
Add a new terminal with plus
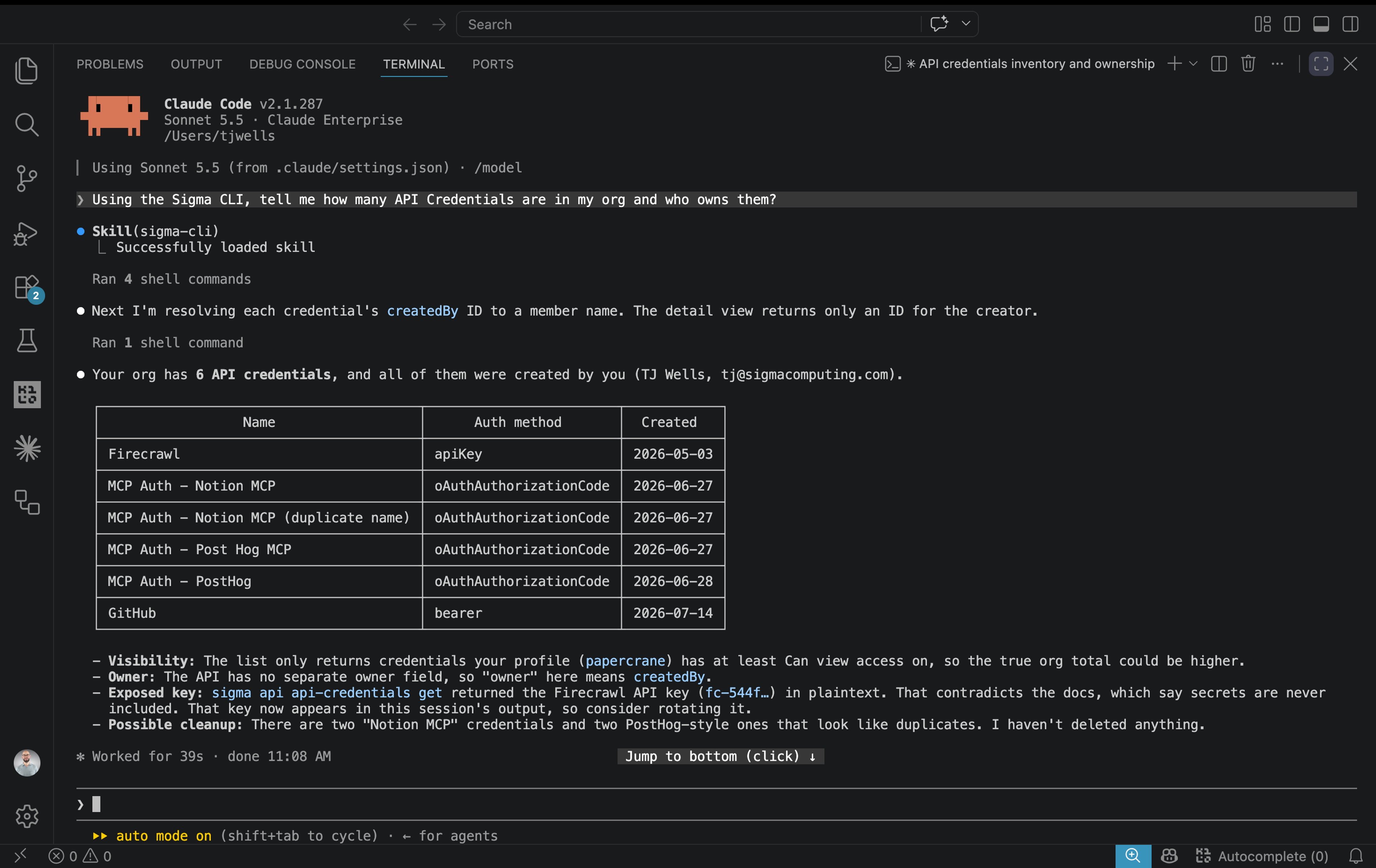click(x=1174, y=63)
